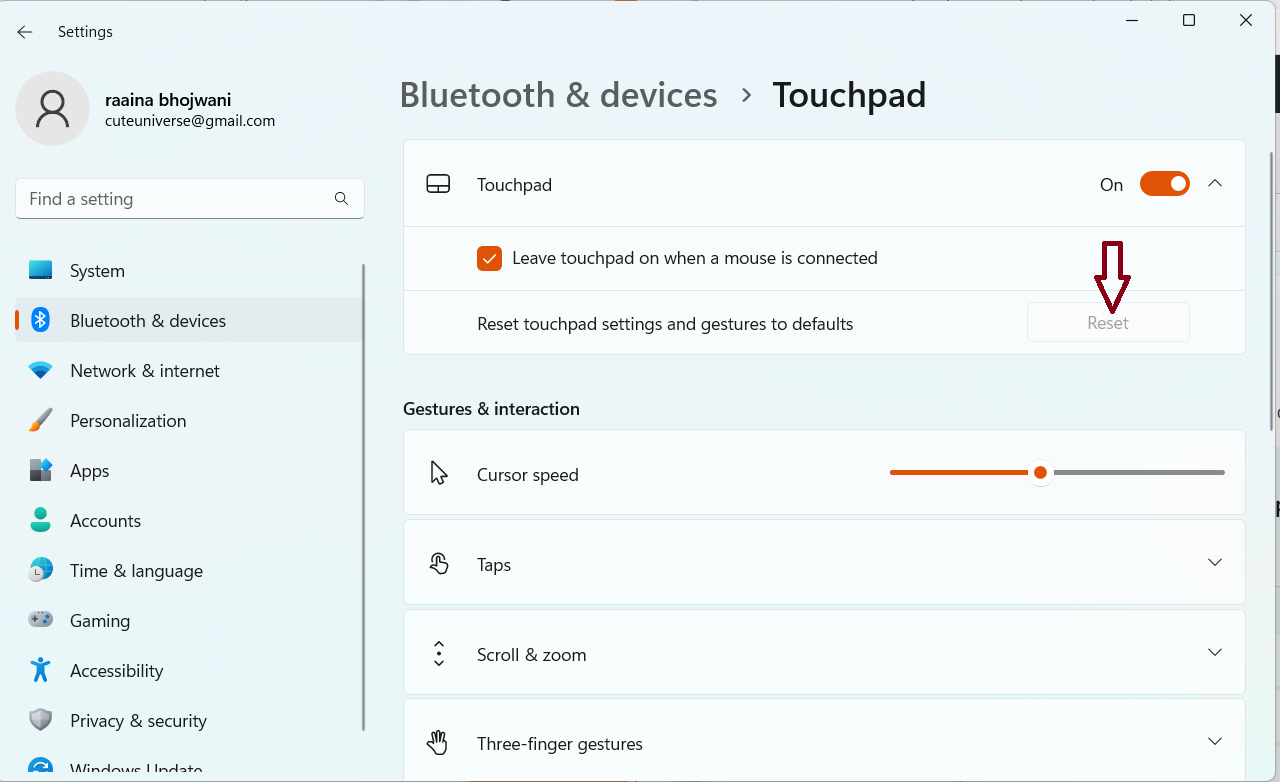Uncheck Leave touchpad on when mouse connected
Viewport: 1280px width, 782px height.
(x=489, y=259)
